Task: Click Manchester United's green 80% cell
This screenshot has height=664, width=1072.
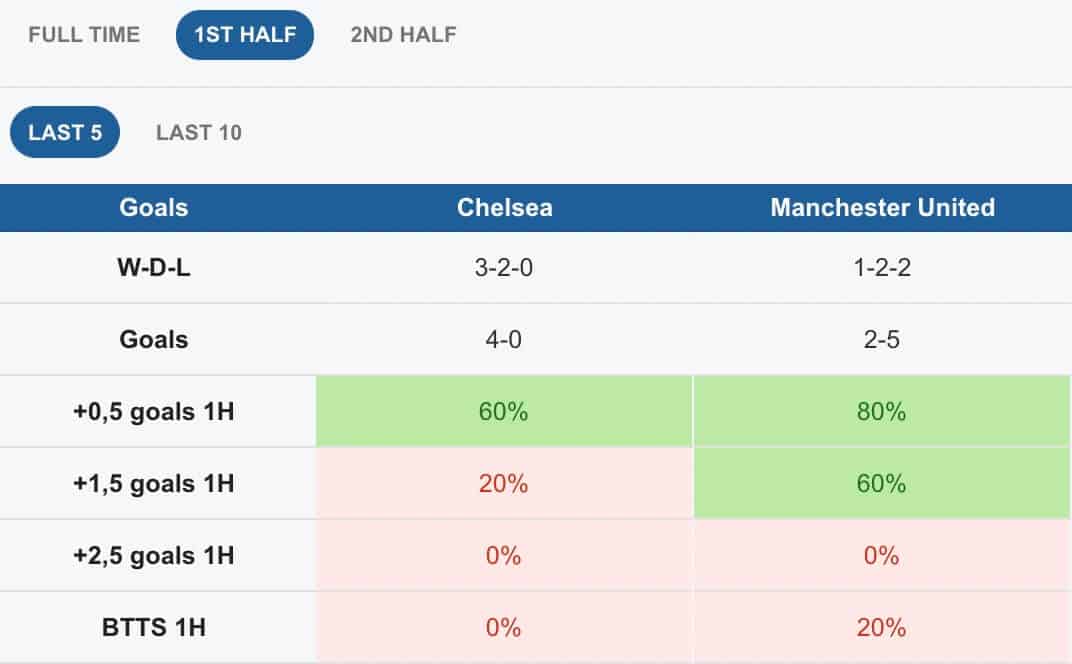Action: click(x=882, y=412)
